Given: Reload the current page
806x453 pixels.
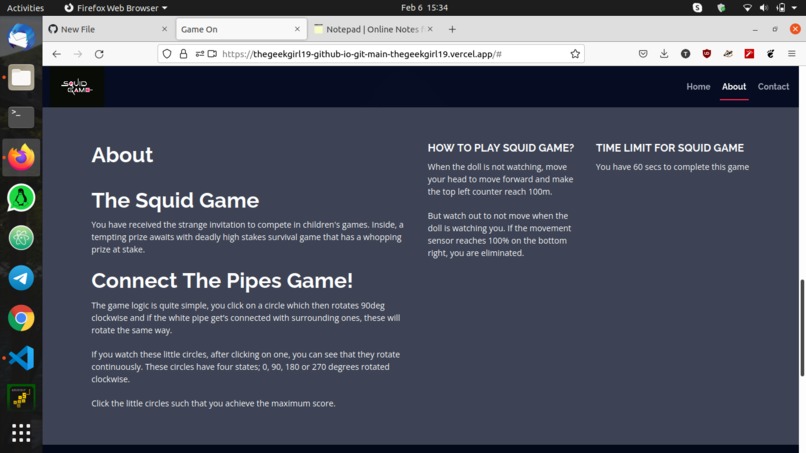Looking at the screenshot, I should click(x=99, y=54).
